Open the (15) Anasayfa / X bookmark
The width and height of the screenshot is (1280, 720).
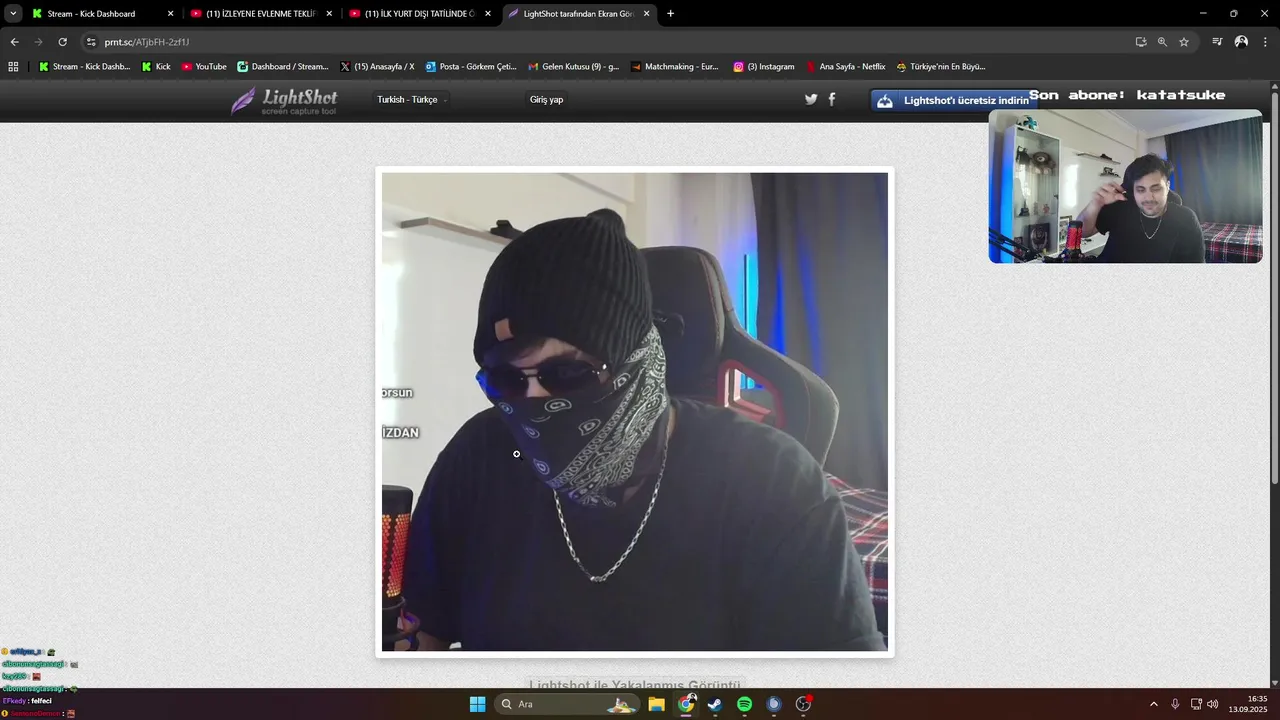(376, 67)
